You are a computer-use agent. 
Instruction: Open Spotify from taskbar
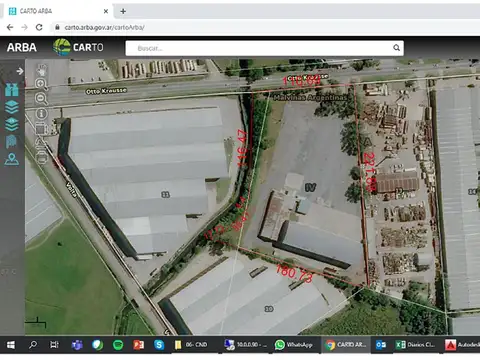click(x=118, y=345)
